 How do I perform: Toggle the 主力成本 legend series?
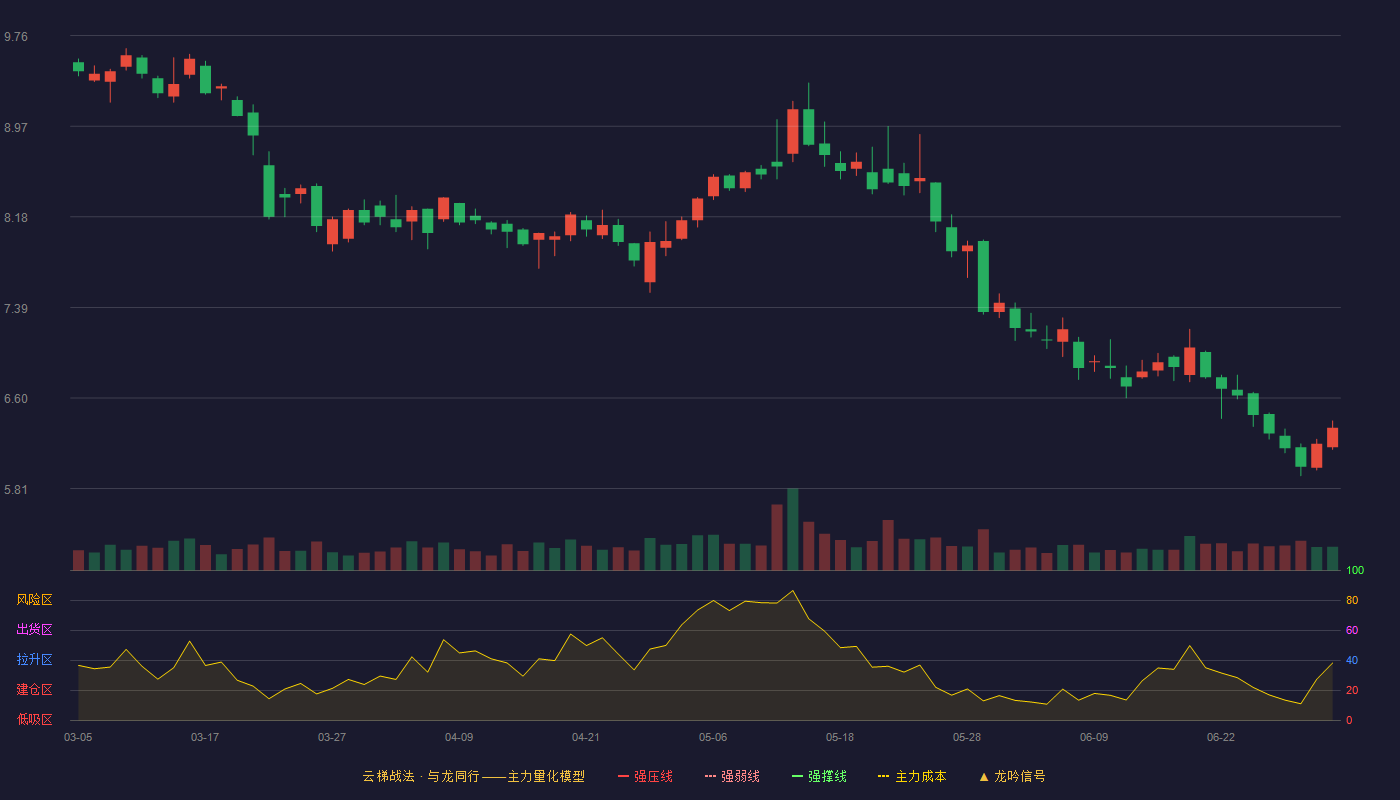point(912,776)
